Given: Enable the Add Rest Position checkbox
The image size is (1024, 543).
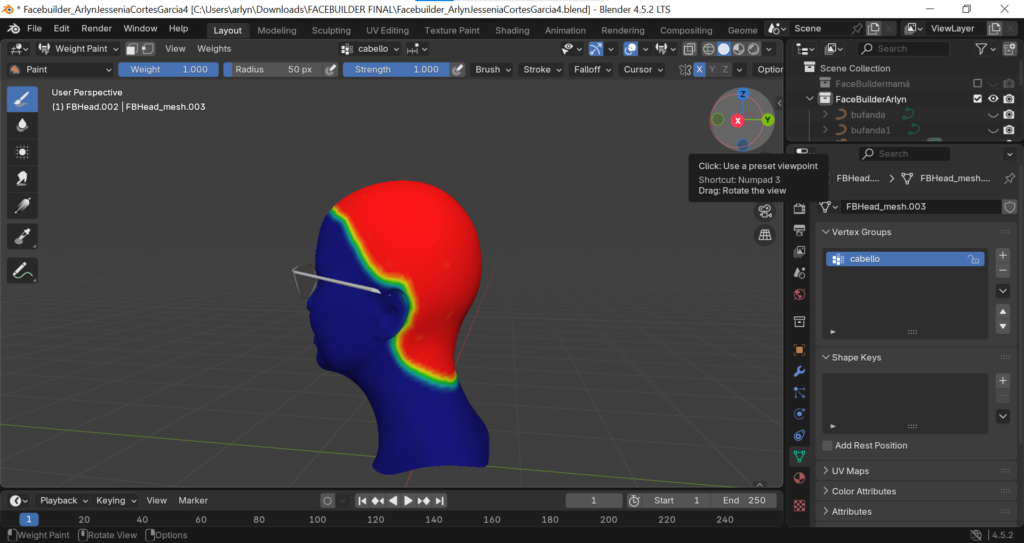Looking at the screenshot, I should coord(828,445).
